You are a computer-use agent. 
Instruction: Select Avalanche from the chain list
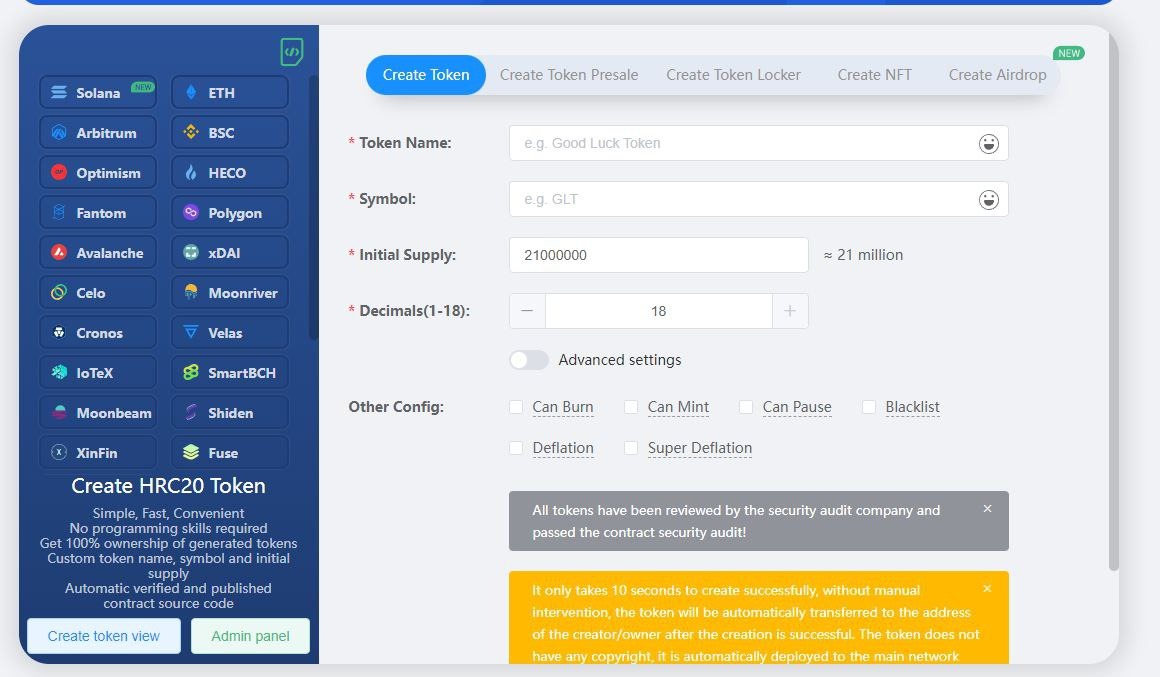coord(98,252)
